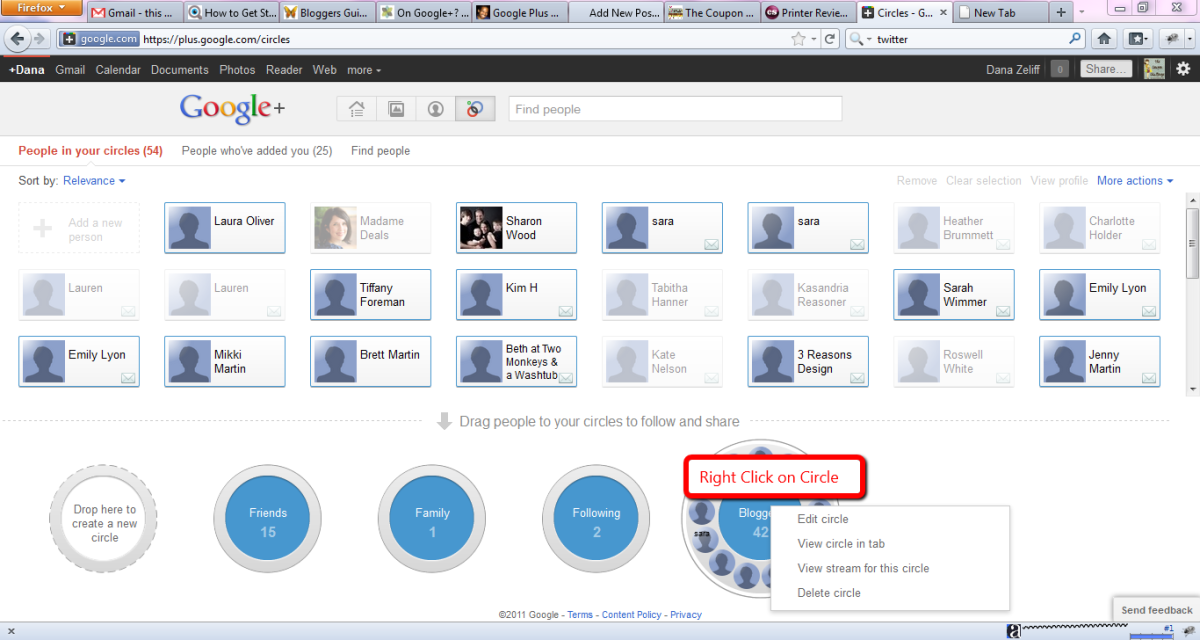The width and height of the screenshot is (1200, 640).
Task: Toggle selection of 3 Reasons Design card
Action: 809,362
